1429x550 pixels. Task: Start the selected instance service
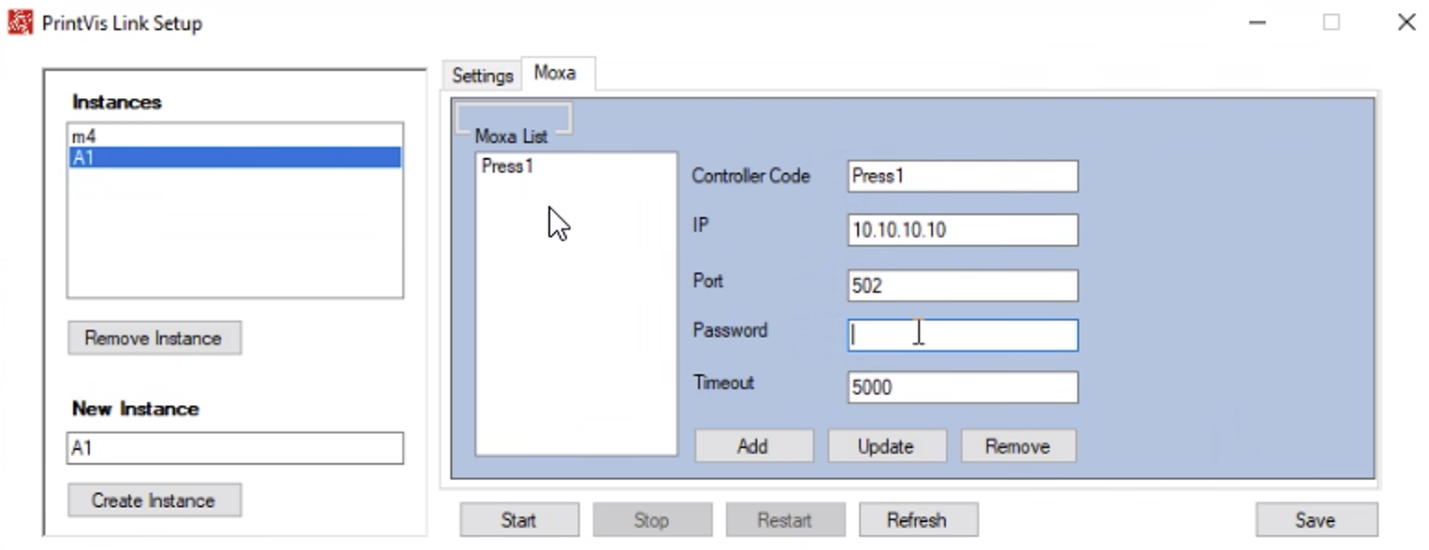(x=519, y=520)
